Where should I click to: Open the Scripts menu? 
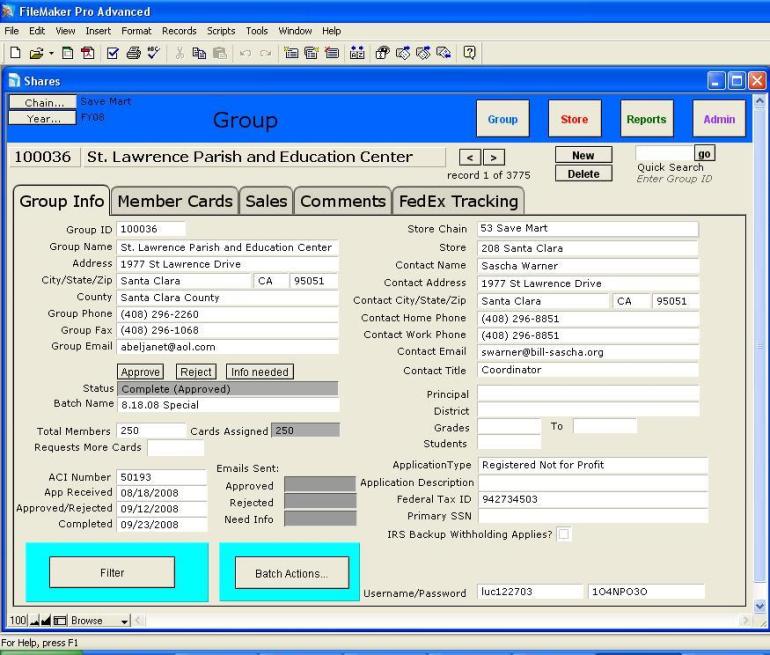[x=221, y=31]
